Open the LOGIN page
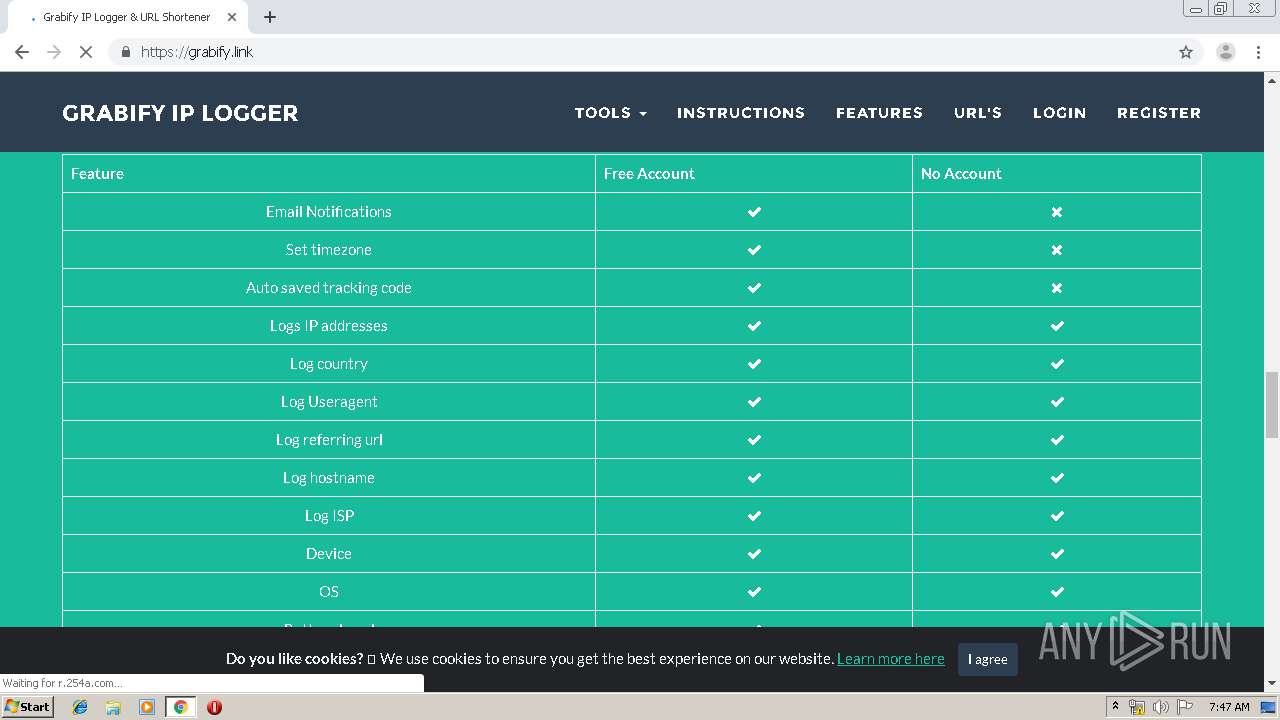1280x720 pixels. (x=1059, y=113)
